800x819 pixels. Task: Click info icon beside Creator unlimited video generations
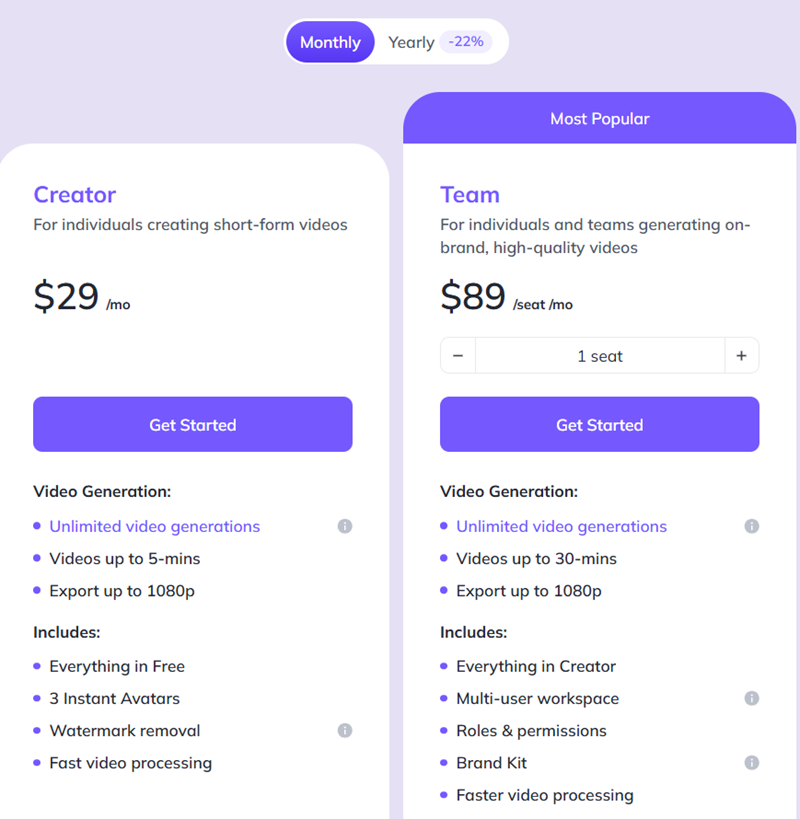pos(345,526)
